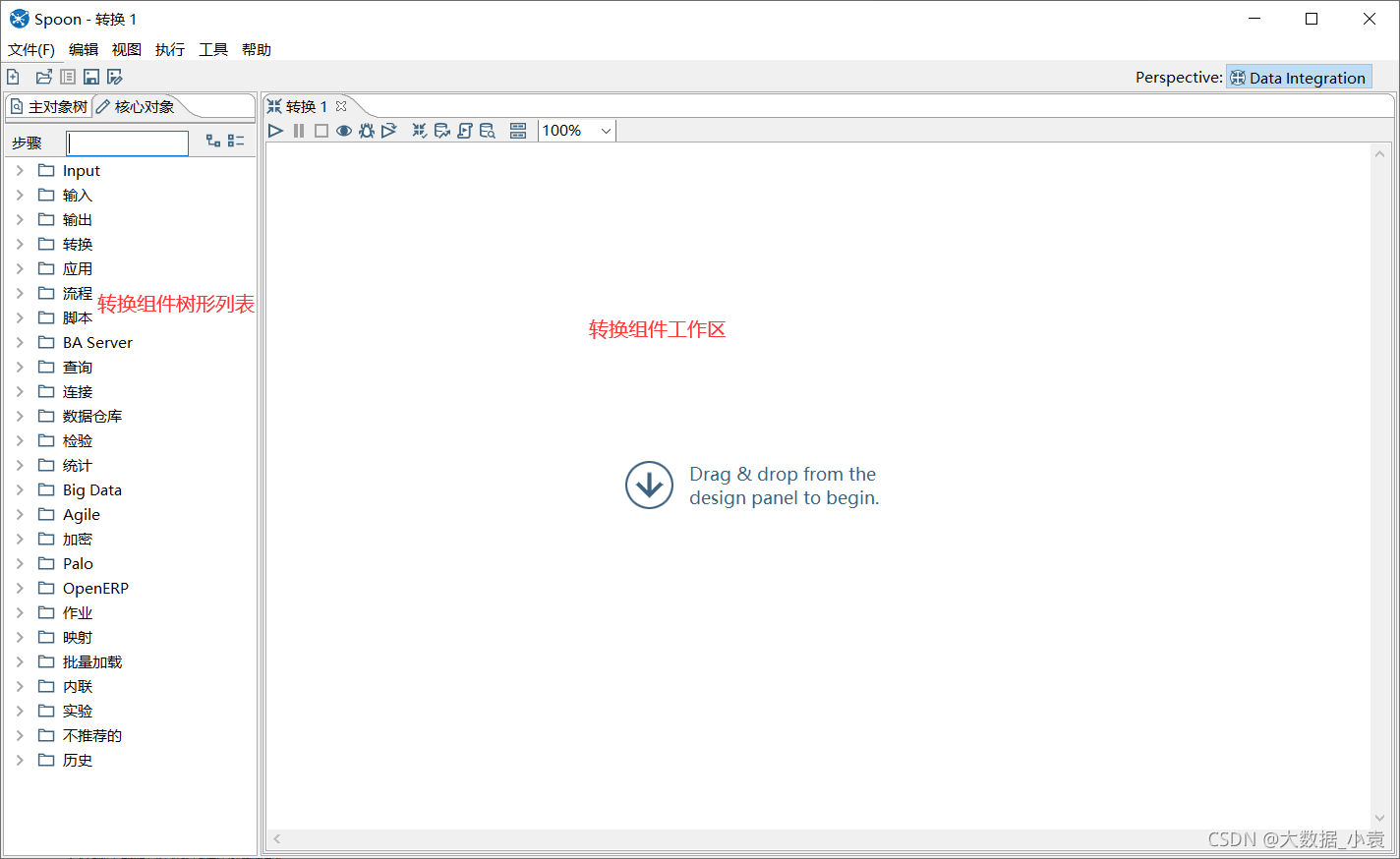
Task: Click the step search input field
Action: click(x=128, y=143)
